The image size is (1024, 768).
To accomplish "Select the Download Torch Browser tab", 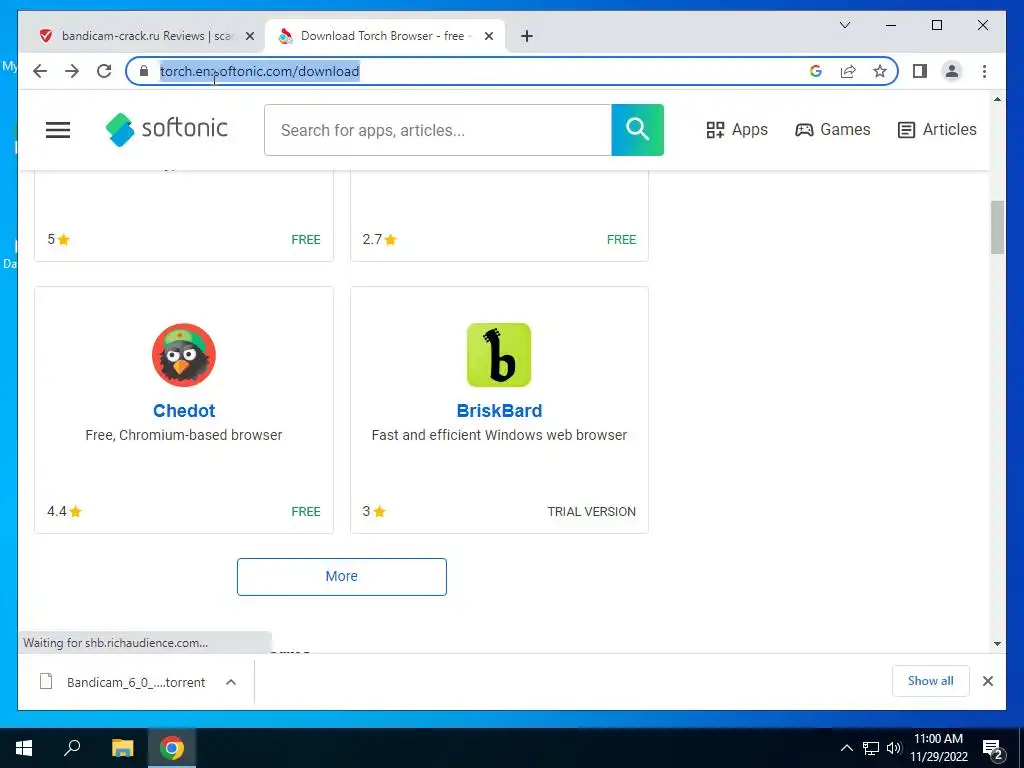I will click(x=385, y=36).
